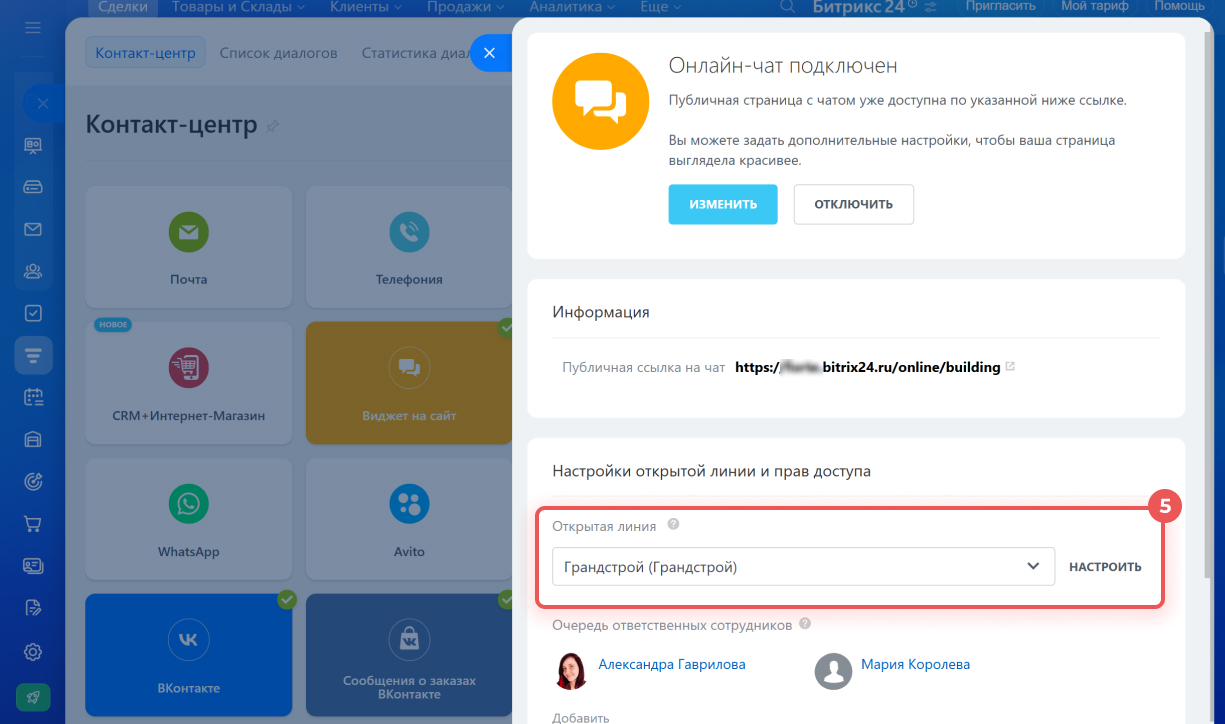The height and width of the screenshot is (724, 1225).
Task: Click Мария Королева's avatar placeholder
Action: (833, 671)
